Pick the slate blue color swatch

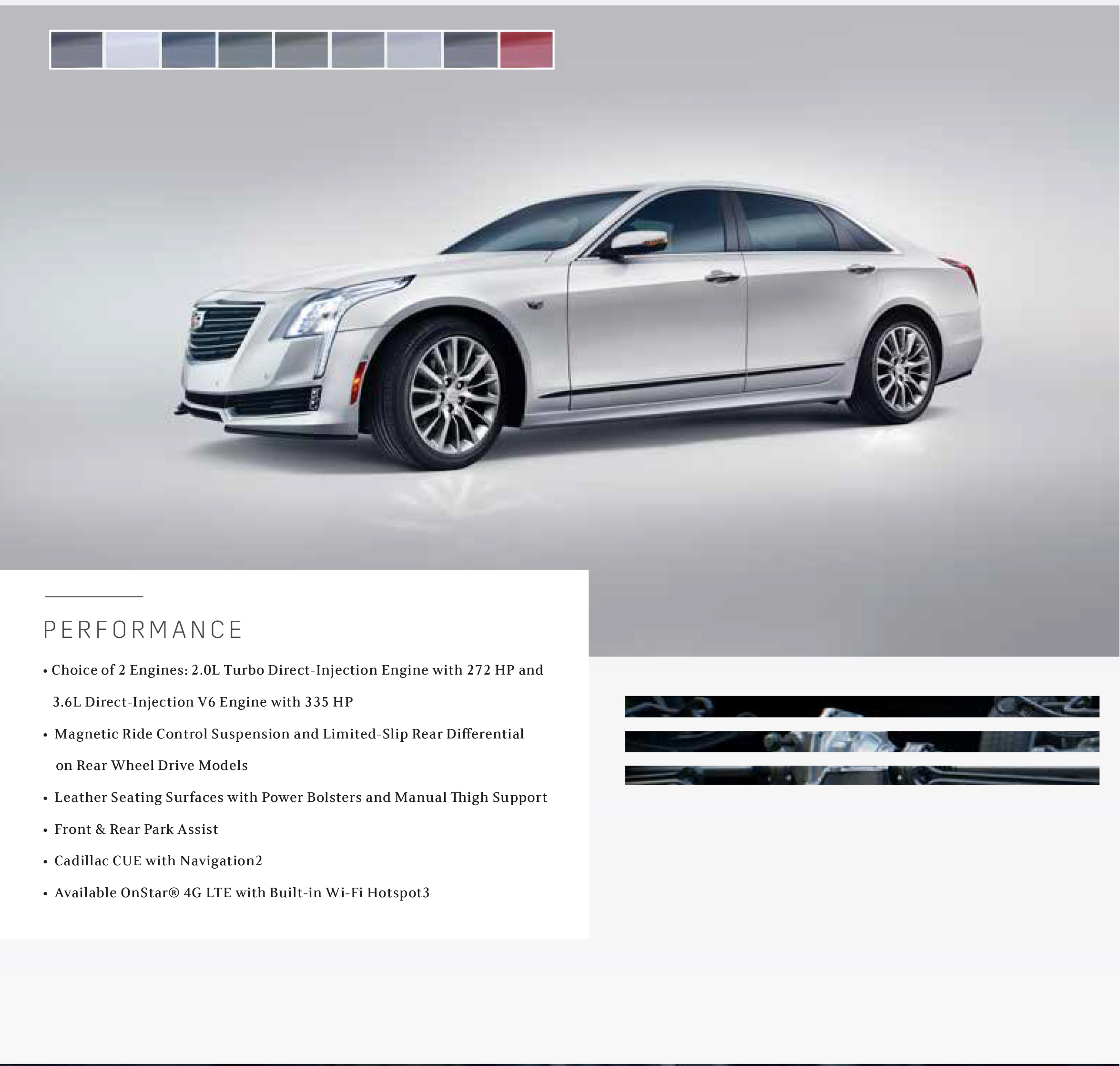189,50
